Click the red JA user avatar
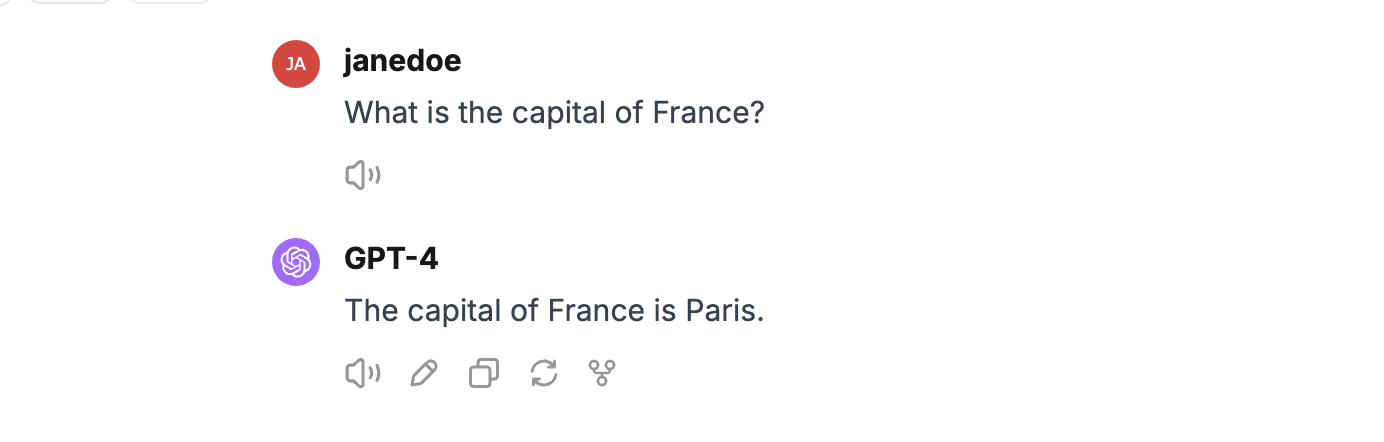 [296, 64]
